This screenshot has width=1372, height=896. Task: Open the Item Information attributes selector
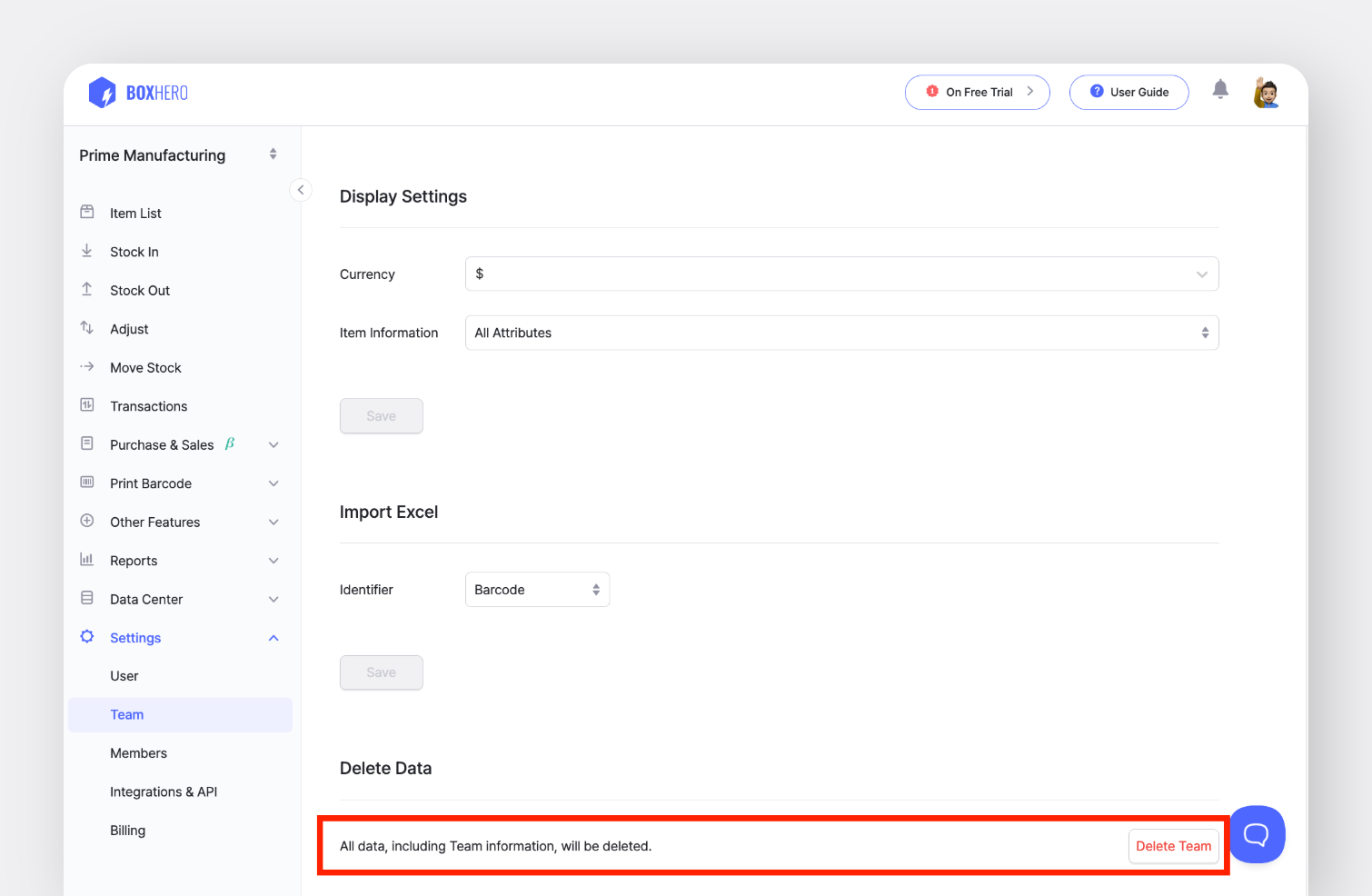coord(840,333)
